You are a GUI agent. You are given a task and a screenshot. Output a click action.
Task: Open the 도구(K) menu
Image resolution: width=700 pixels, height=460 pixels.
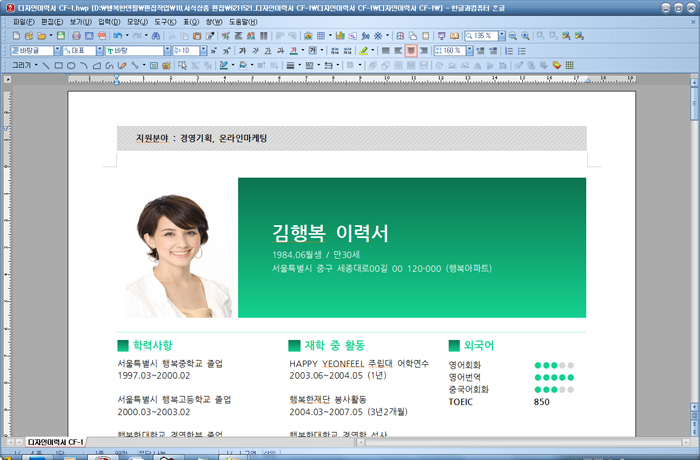click(166, 22)
